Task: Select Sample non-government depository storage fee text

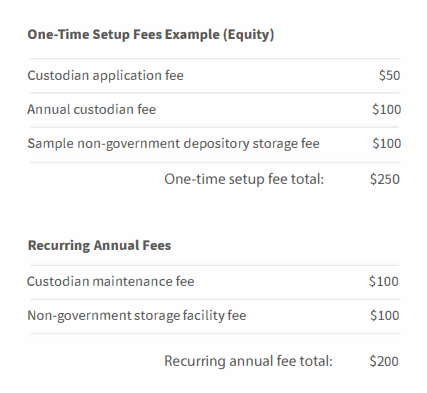Action: tap(173, 144)
